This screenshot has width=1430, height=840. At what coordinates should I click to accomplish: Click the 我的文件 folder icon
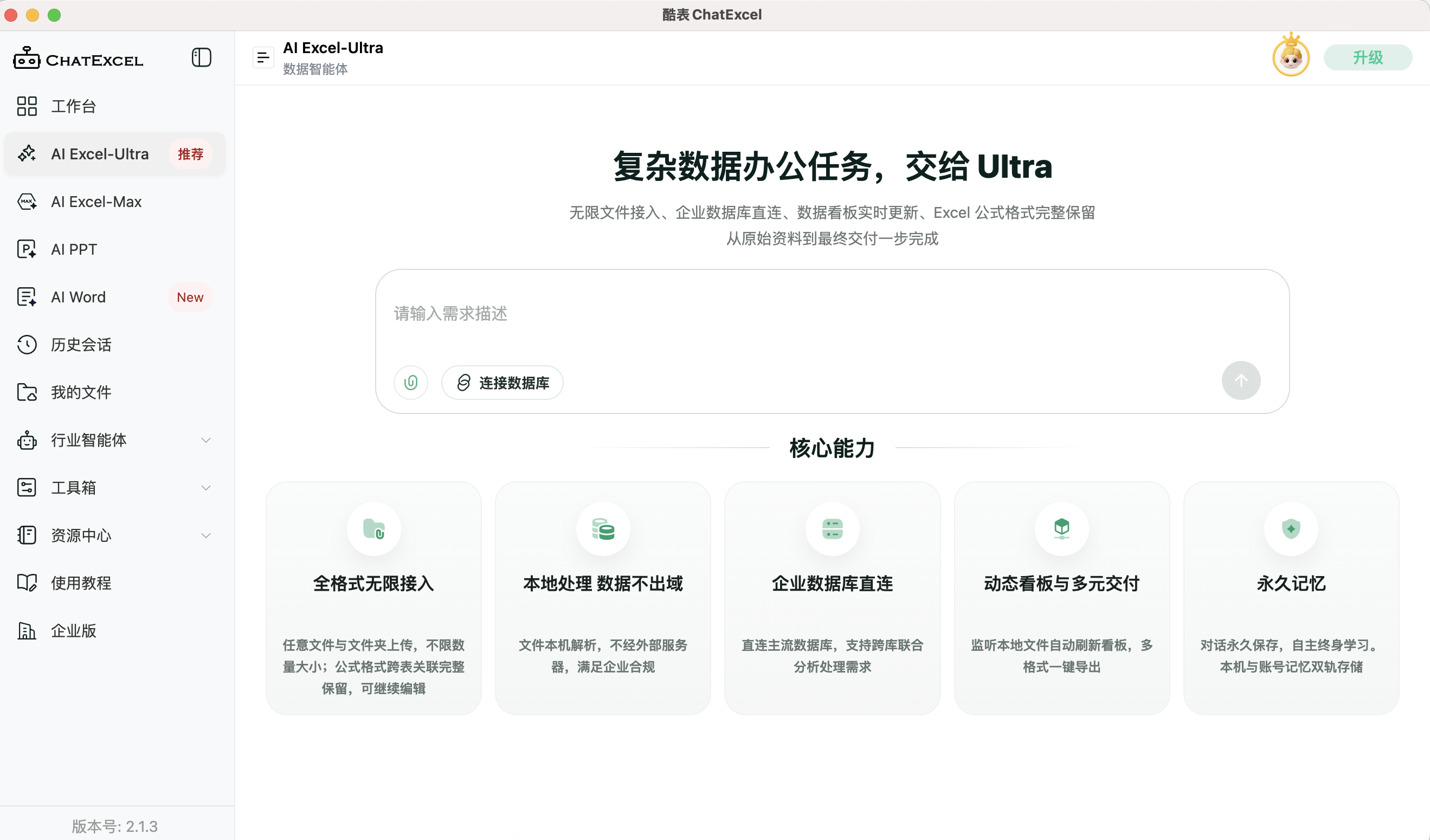pos(27,392)
